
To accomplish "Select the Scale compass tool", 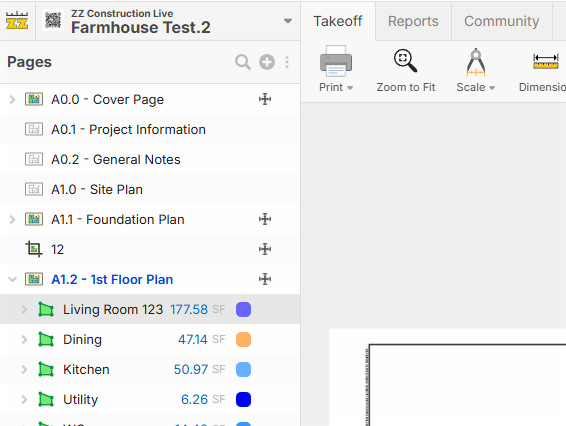I will click(475, 62).
